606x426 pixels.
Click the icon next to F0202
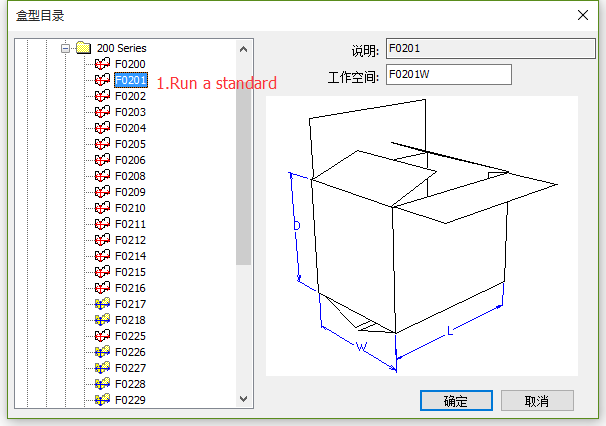[x=102, y=96]
